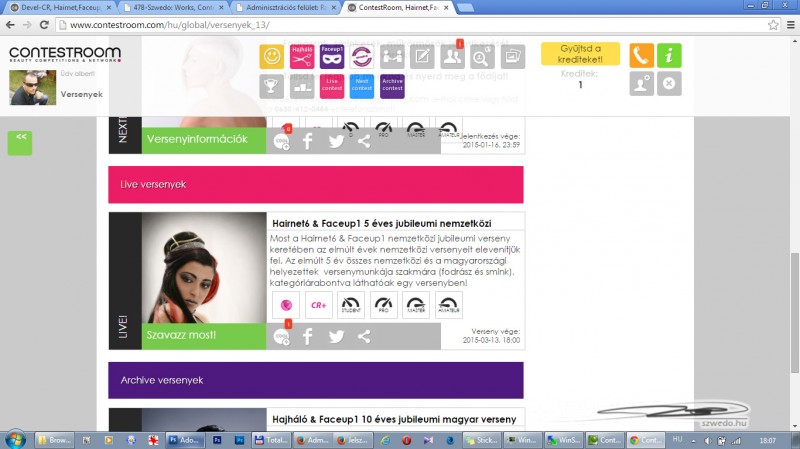Click the pink circle icon beside CR+
This screenshot has width=800, height=449.
tap(286, 305)
